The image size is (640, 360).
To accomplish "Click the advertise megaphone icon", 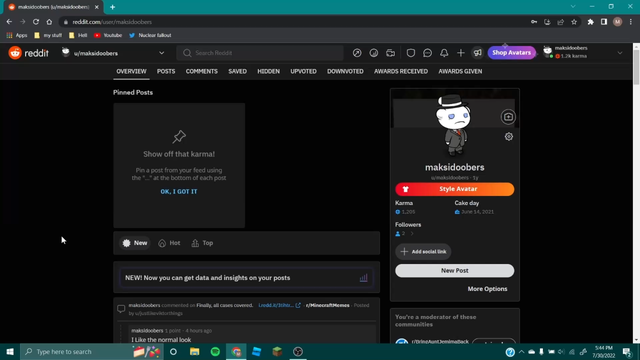I will click(478, 53).
